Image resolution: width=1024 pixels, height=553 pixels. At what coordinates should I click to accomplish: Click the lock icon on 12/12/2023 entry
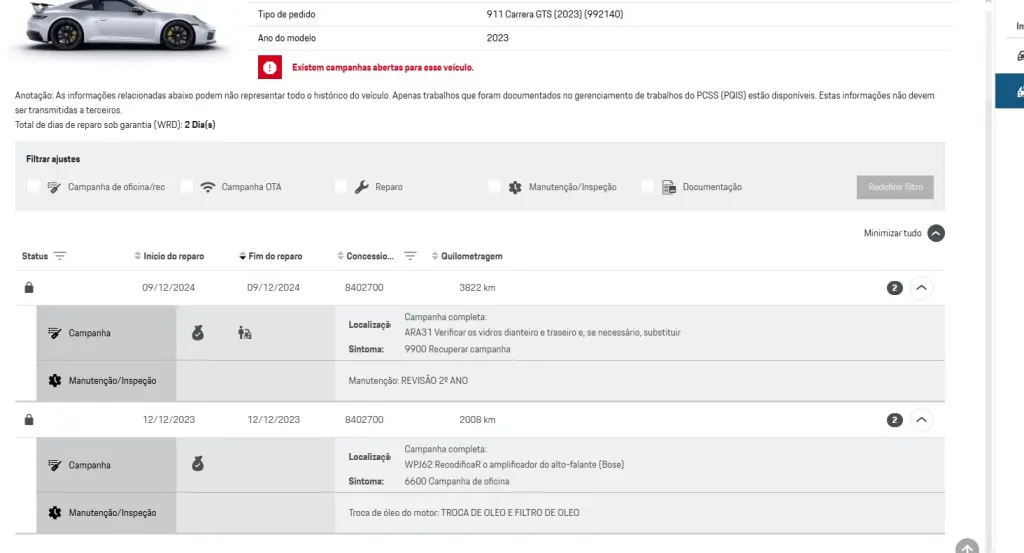(29, 420)
